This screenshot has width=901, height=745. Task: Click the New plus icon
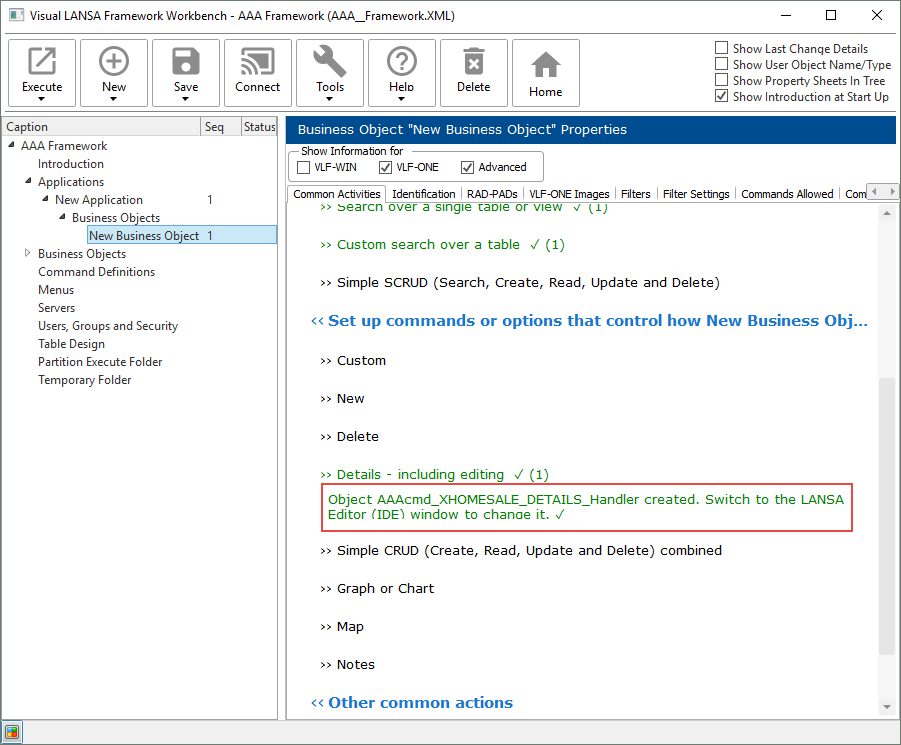114,64
